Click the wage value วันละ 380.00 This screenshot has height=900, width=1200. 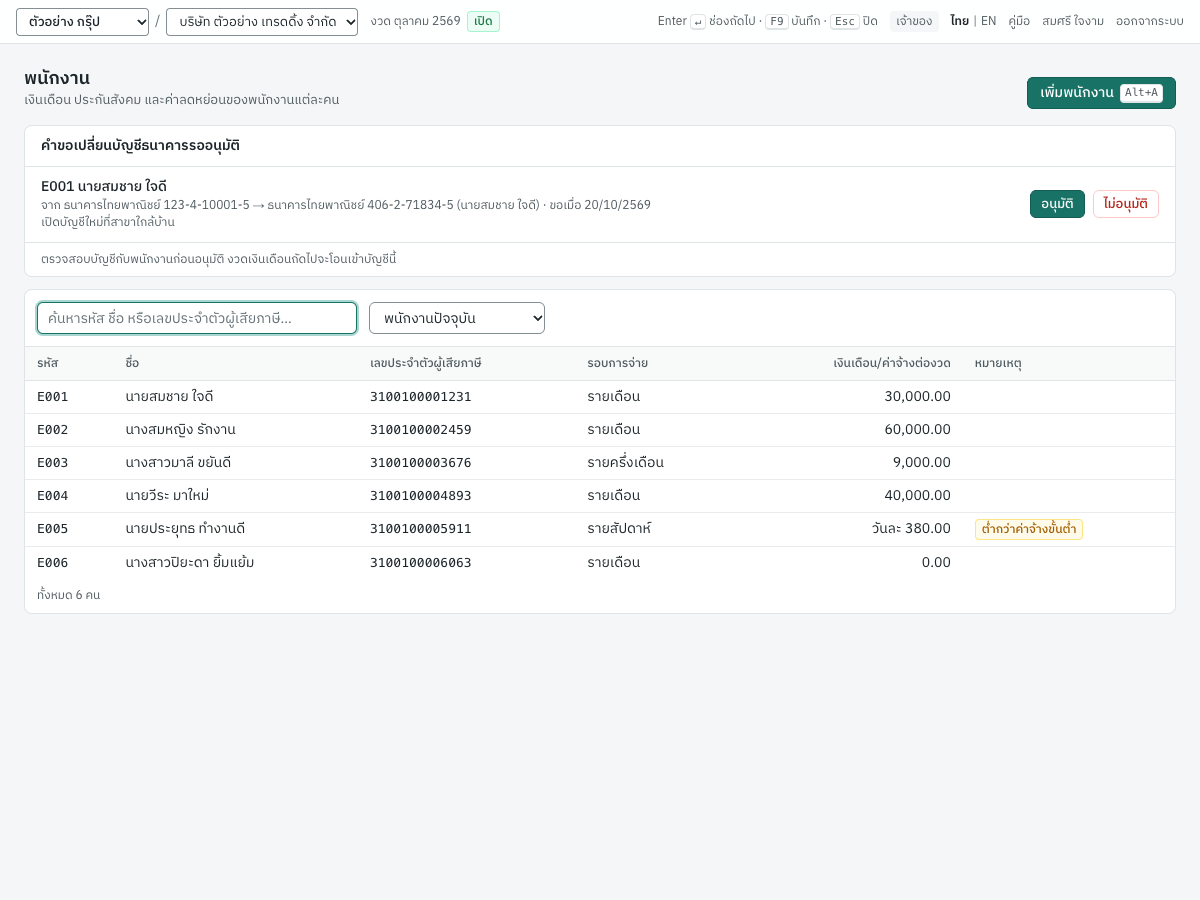coord(911,529)
